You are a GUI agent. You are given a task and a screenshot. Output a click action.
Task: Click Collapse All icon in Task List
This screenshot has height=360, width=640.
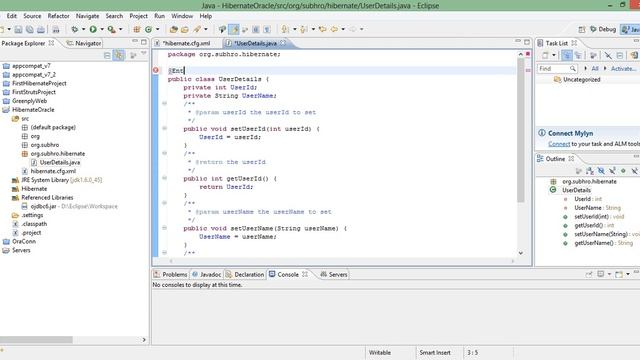(x=620, y=56)
